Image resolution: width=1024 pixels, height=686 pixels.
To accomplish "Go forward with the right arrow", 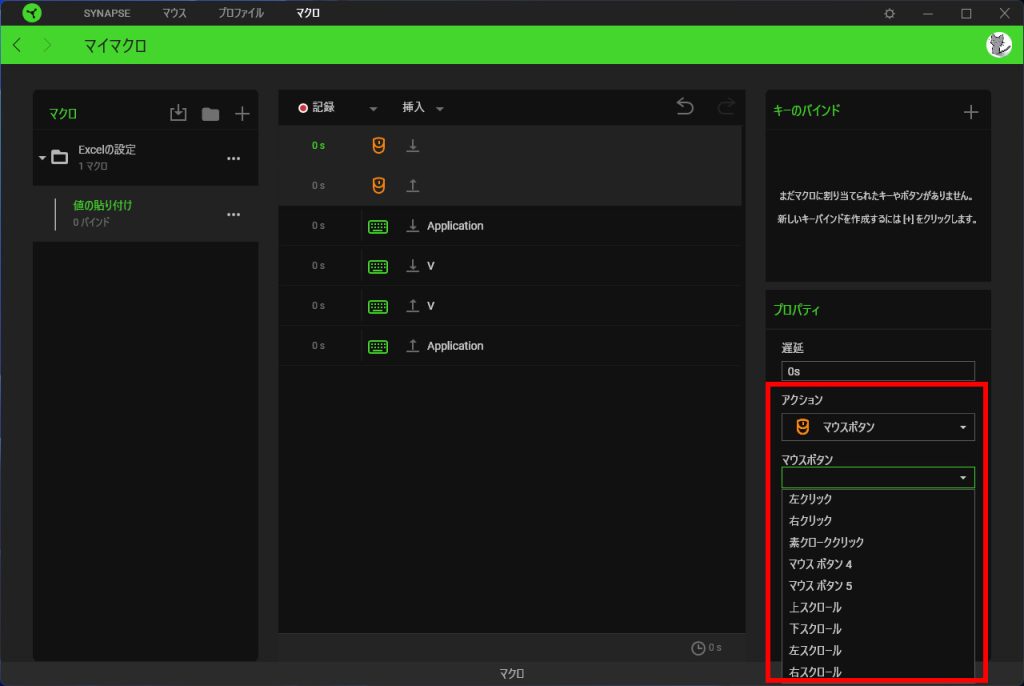I will pyautogui.click(x=47, y=45).
